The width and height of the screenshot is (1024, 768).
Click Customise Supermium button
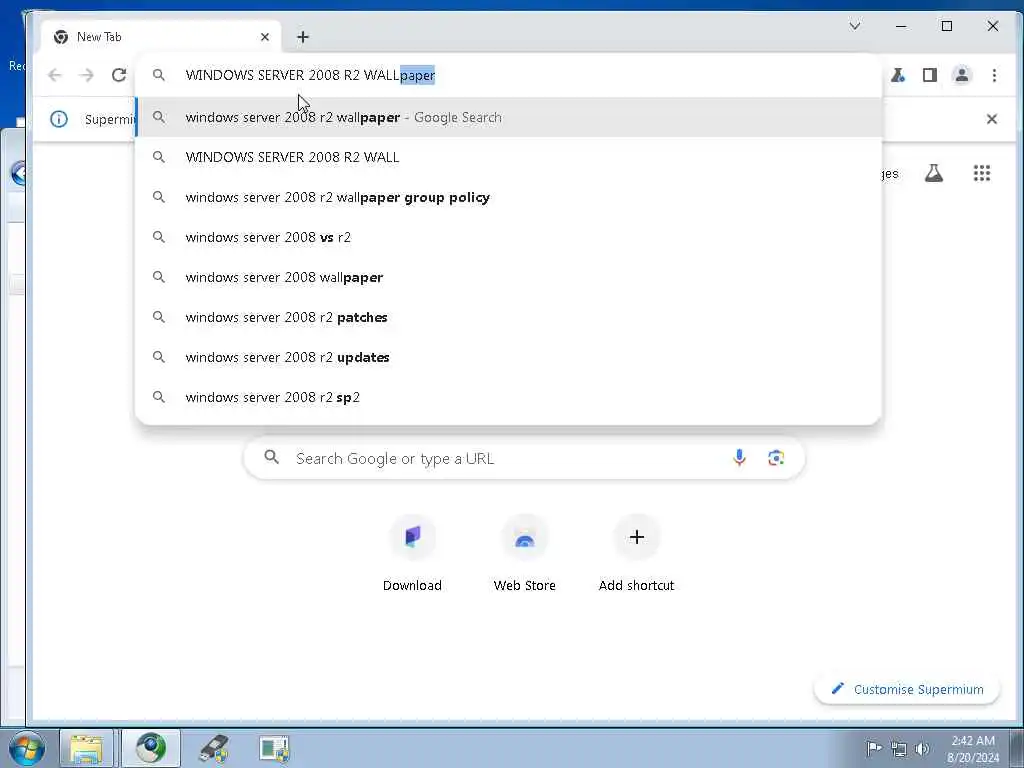(x=907, y=690)
